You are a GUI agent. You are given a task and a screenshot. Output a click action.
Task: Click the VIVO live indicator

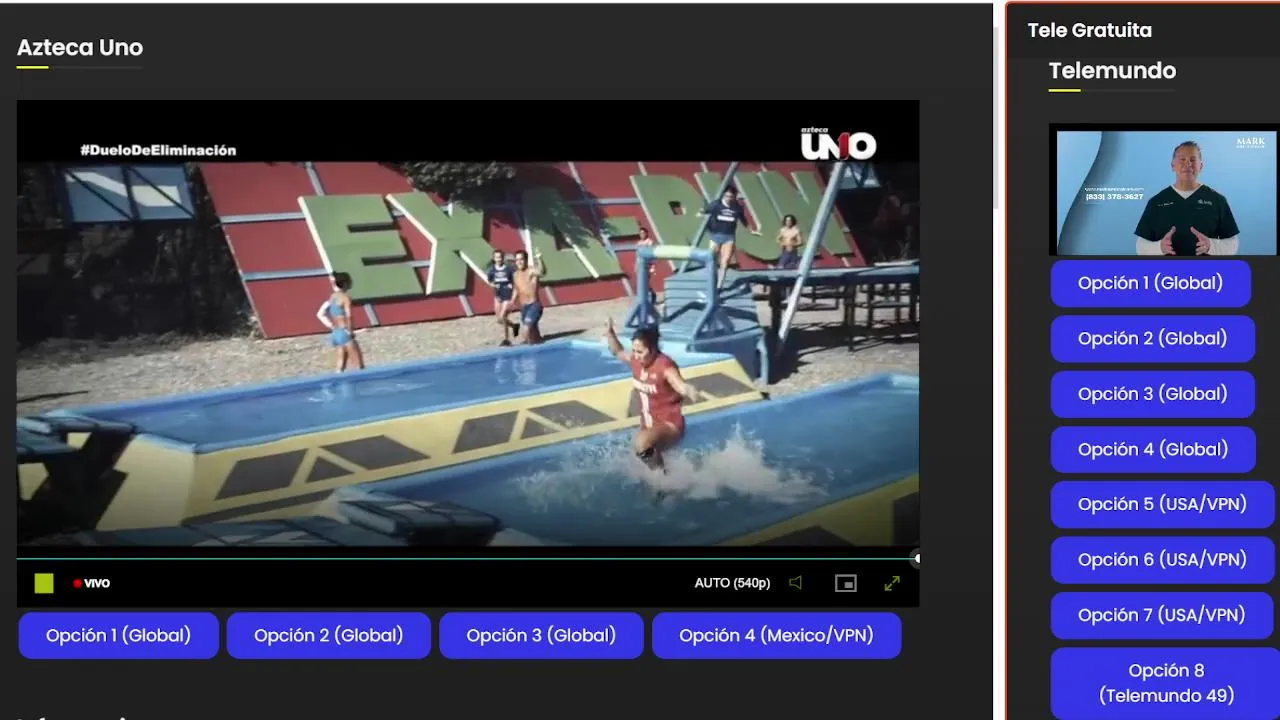[x=91, y=583]
